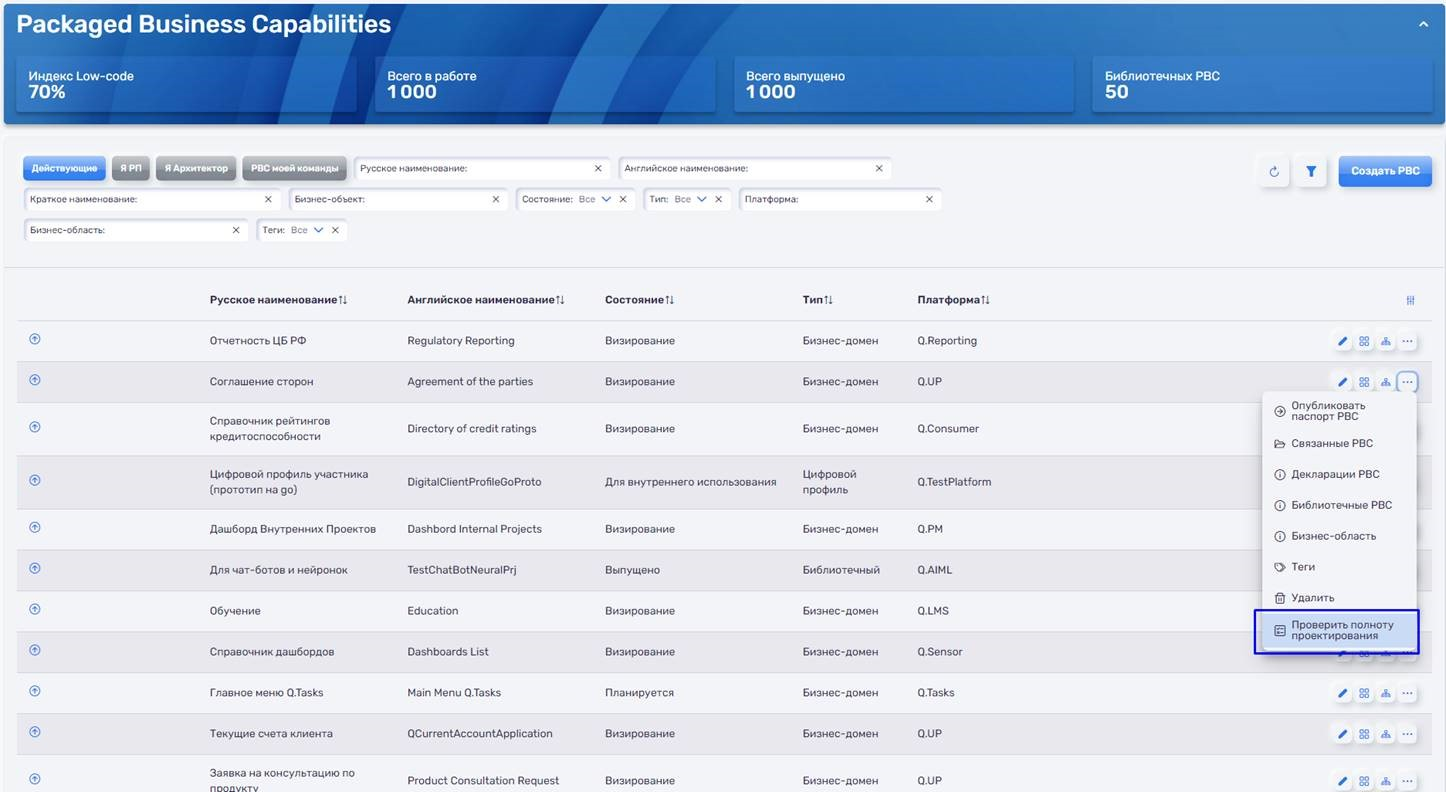Viewport: 1446px width, 792px height.
Task: Toggle the Действующие filter chip
Action: coord(64,168)
